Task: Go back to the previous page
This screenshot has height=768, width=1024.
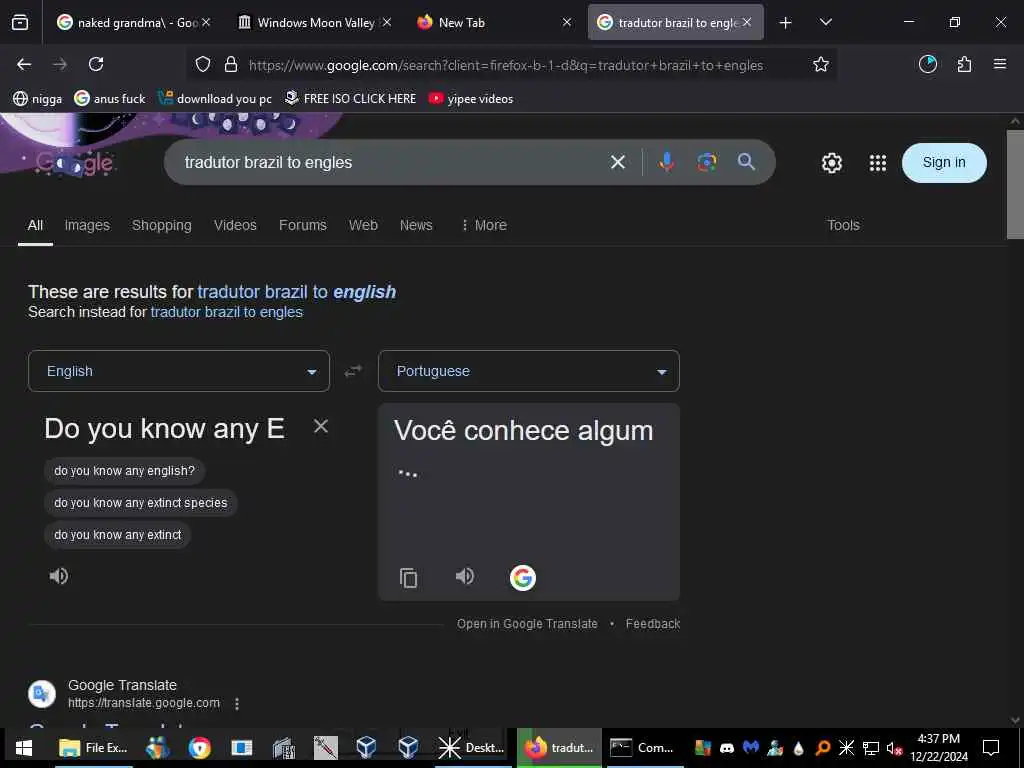Action: [x=24, y=64]
